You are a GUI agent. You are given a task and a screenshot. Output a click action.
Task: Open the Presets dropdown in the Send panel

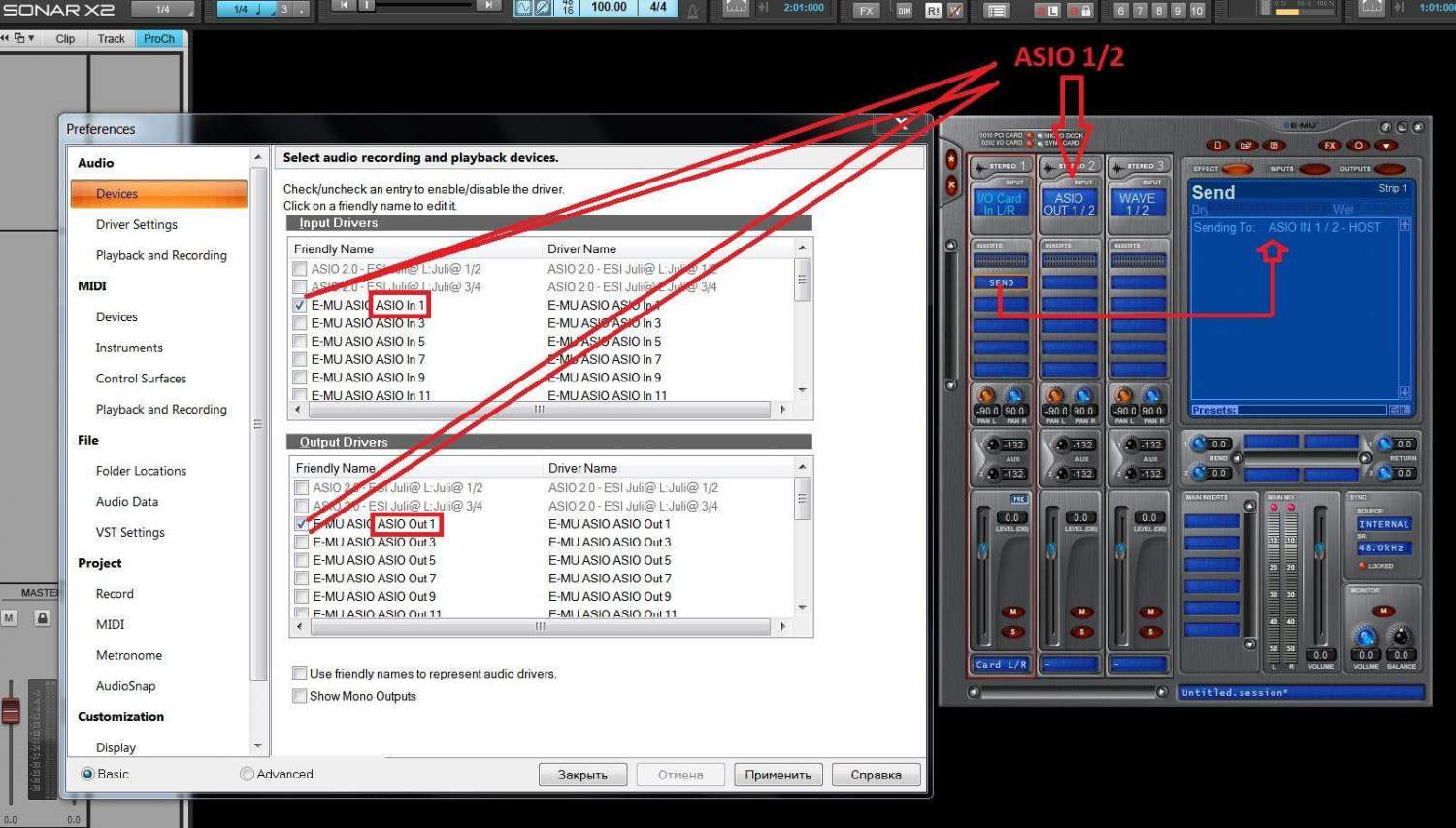[1289, 410]
